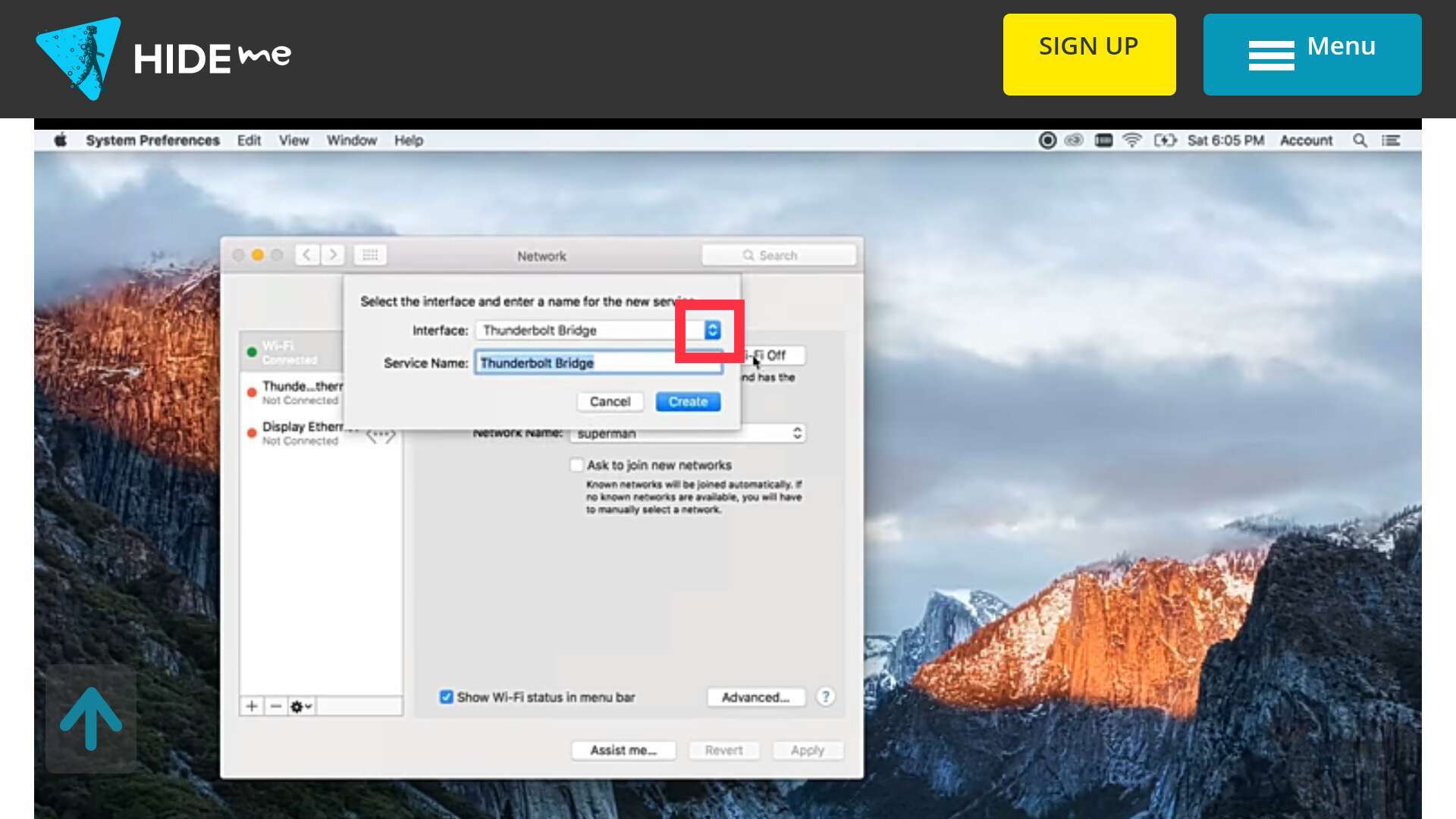Viewport: 1456px width, 819px height.
Task: Click the show all grid icon
Action: coord(370,255)
